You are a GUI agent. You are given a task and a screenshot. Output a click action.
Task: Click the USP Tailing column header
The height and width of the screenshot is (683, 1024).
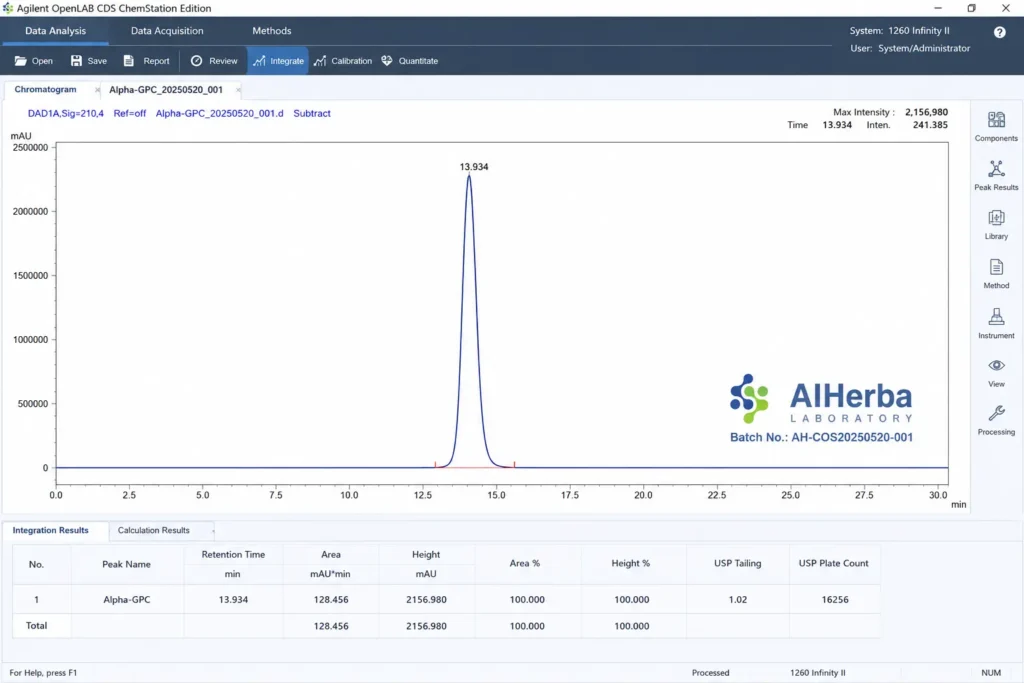(x=737, y=563)
